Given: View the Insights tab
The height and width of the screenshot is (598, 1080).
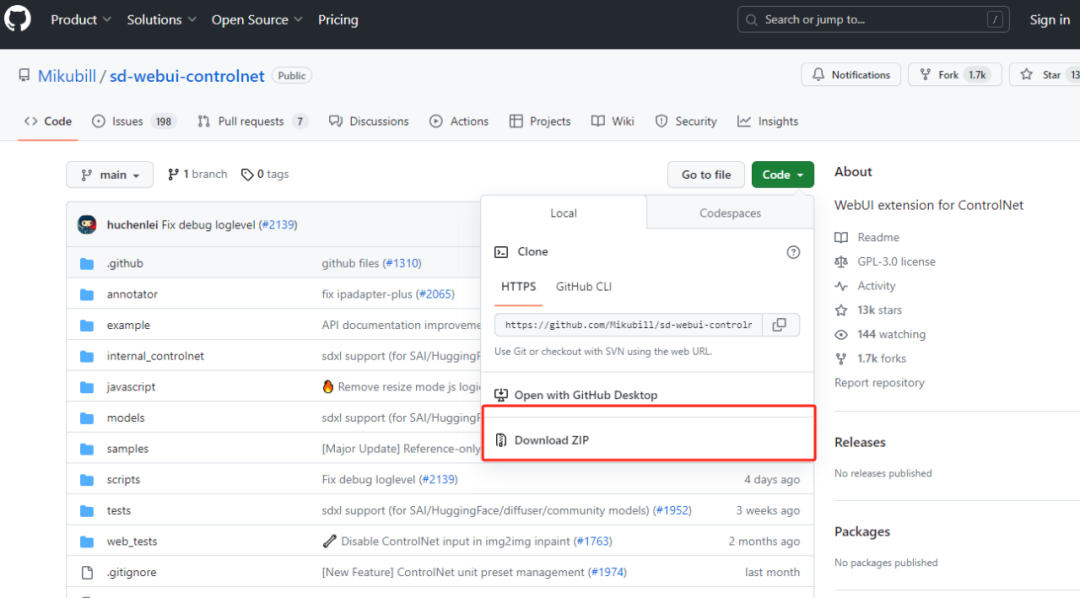Looking at the screenshot, I should click(x=768, y=121).
